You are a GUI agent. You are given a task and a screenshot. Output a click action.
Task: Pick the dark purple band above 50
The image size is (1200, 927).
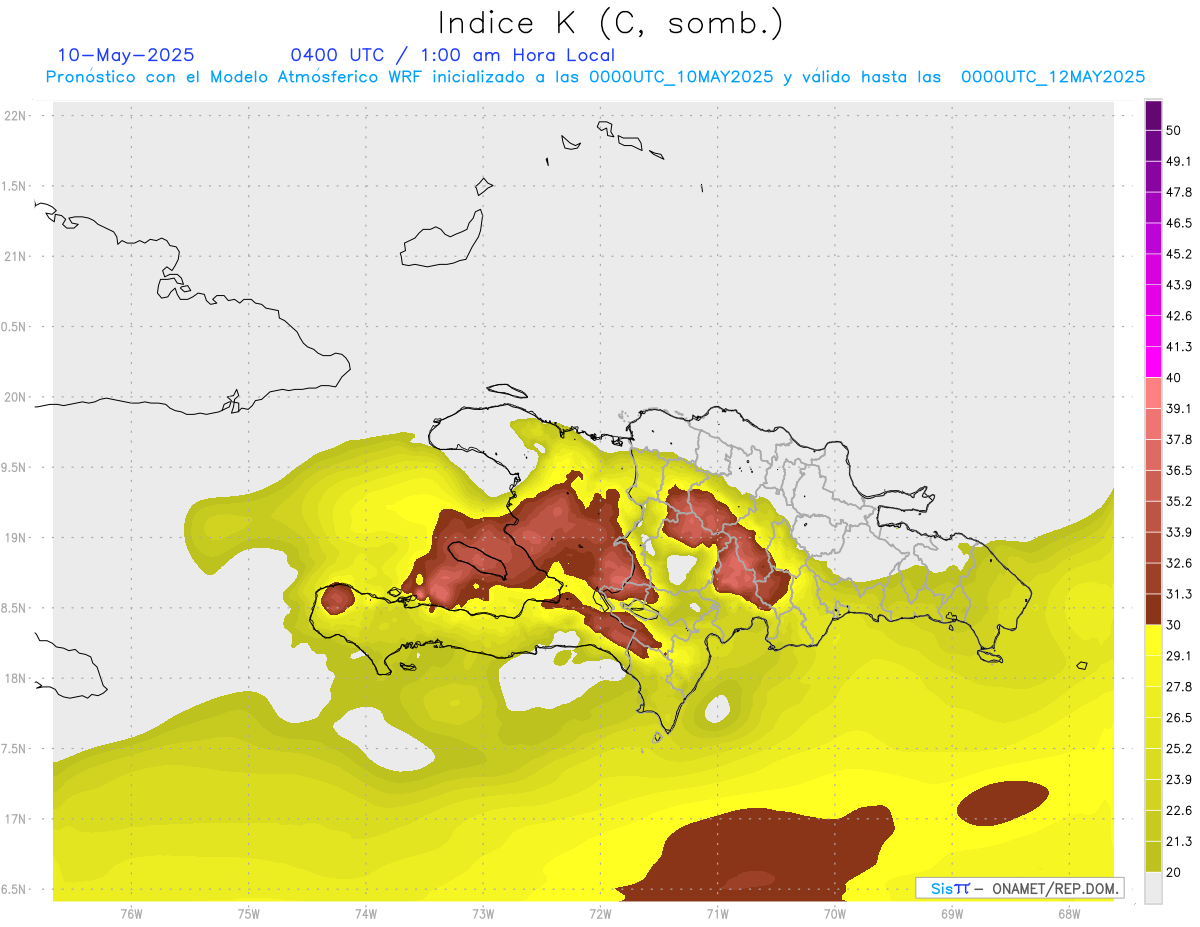pyautogui.click(x=1153, y=116)
